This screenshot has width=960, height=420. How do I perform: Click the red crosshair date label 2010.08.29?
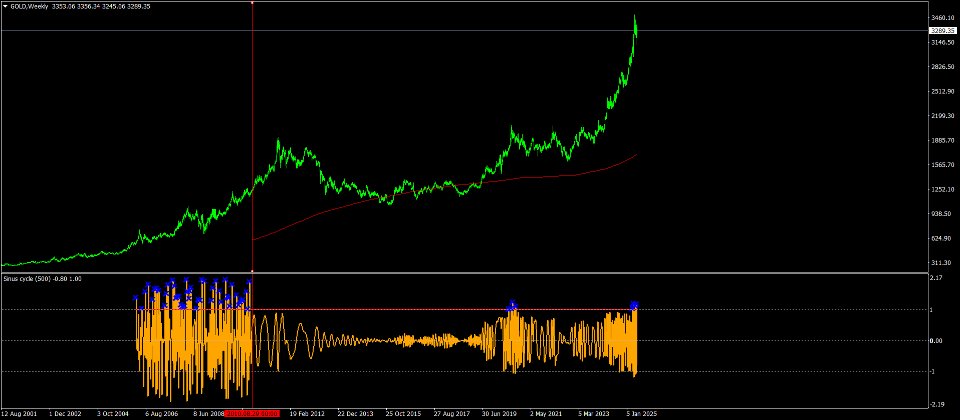pyautogui.click(x=252, y=413)
